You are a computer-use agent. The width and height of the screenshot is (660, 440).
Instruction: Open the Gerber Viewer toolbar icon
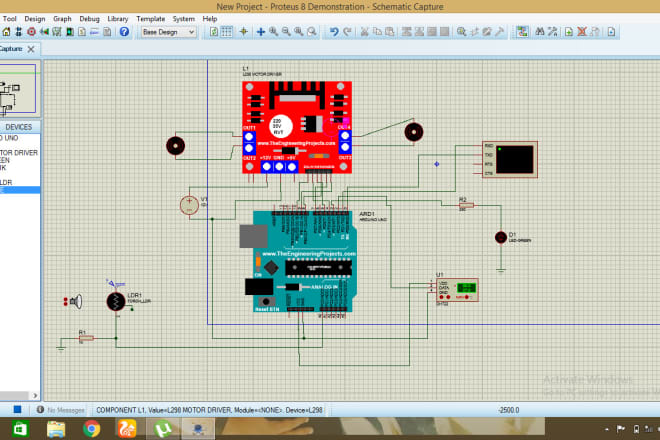click(57, 32)
